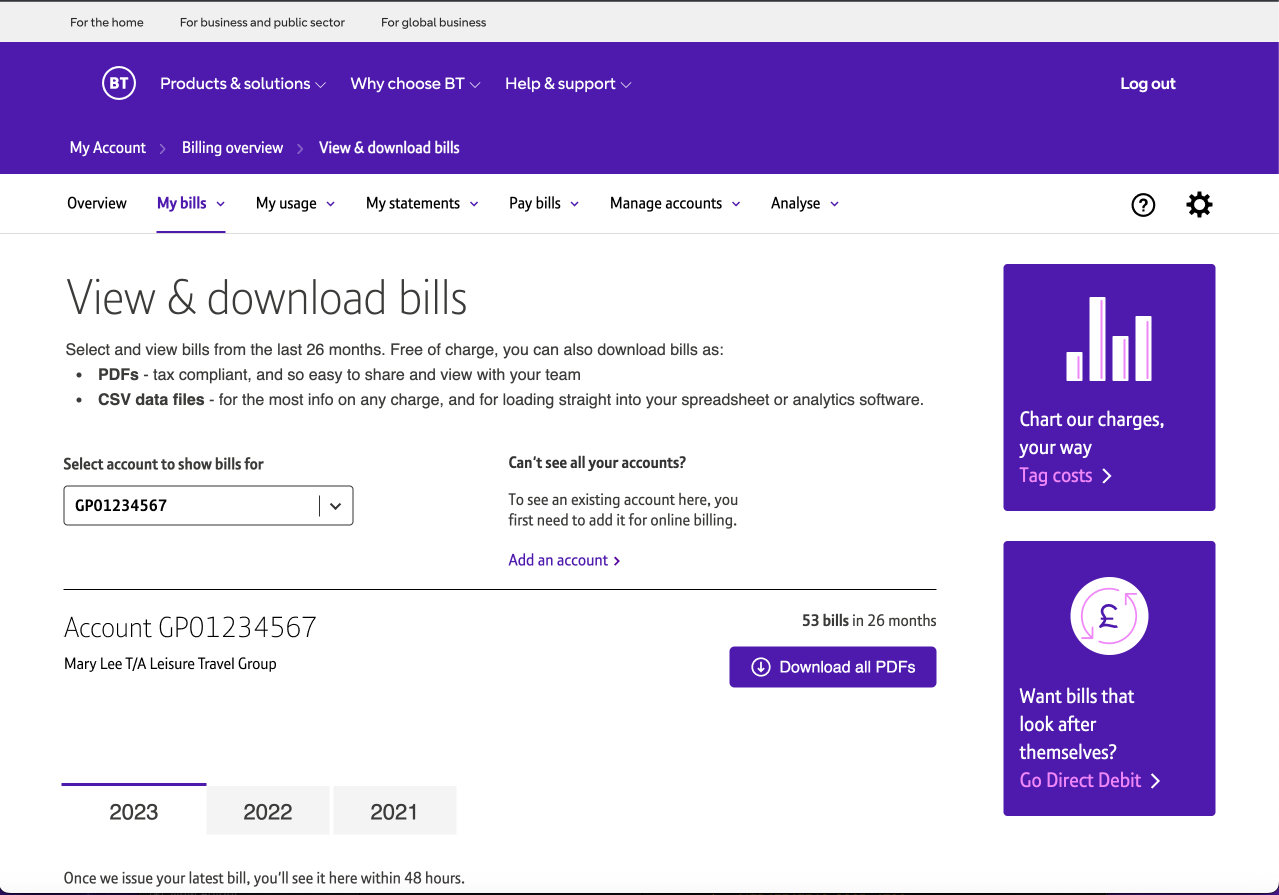The height and width of the screenshot is (895, 1279).
Task: Open My statements dropdown menu
Action: coord(422,203)
